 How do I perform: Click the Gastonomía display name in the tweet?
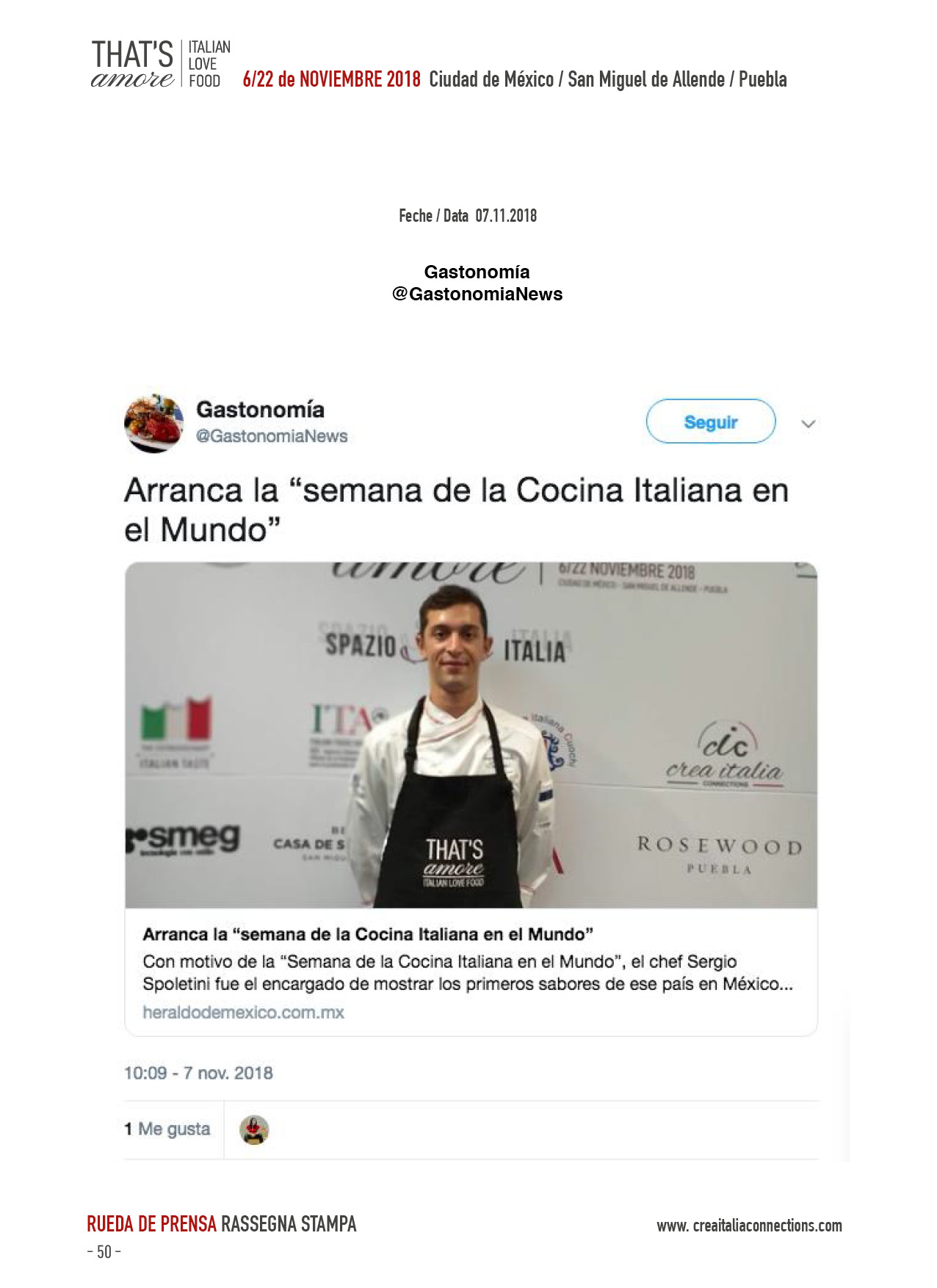[260, 409]
